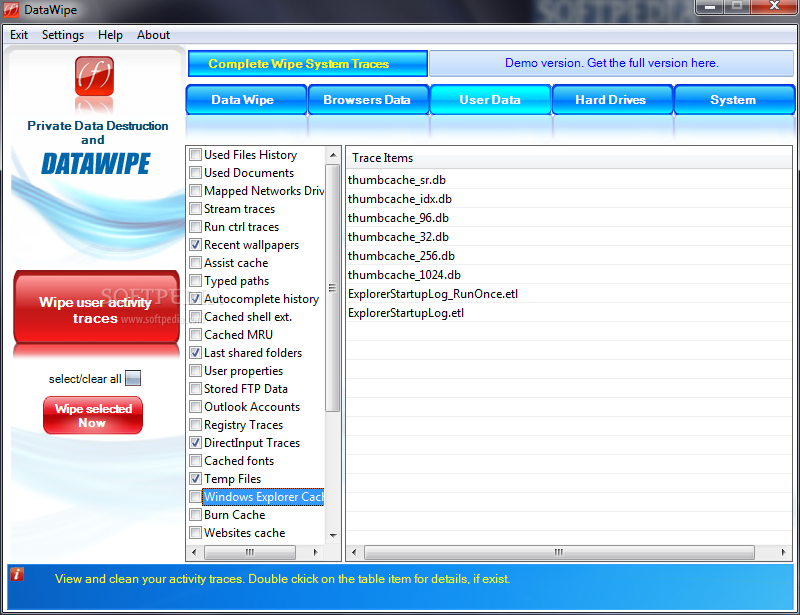
Task: Click the DataWipe red logo icon
Action: pyautogui.click(x=94, y=76)
